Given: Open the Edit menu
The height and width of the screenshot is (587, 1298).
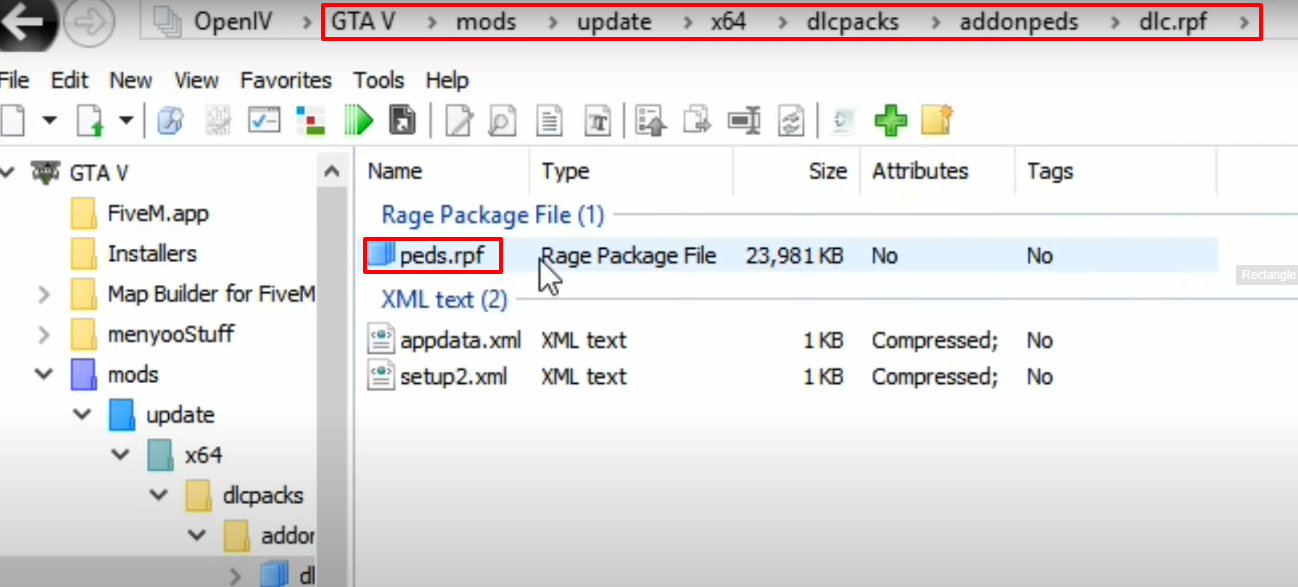Looking at the screenshot, I should pos(69,80).
